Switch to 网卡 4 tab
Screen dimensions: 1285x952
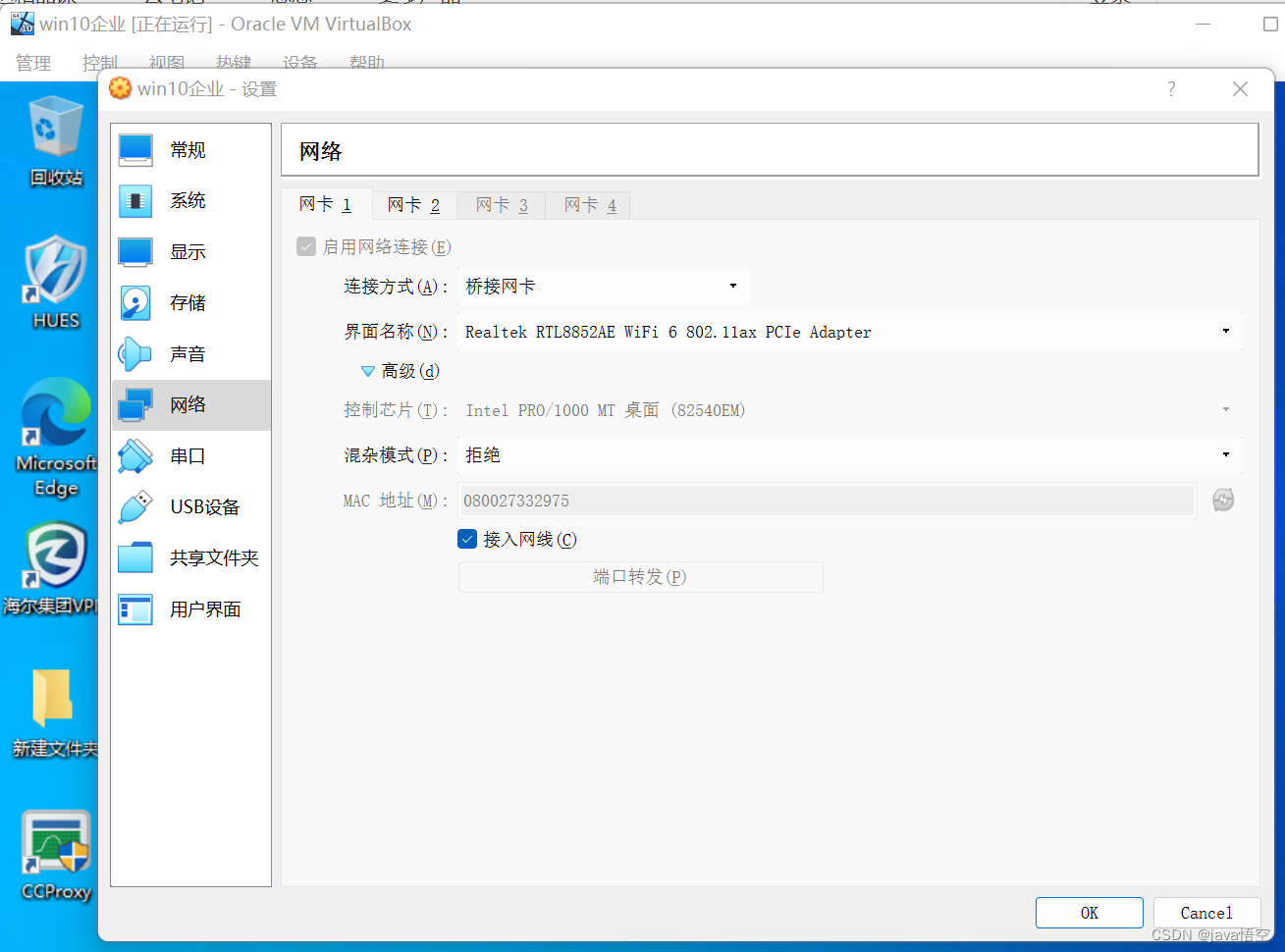(590, 204)
